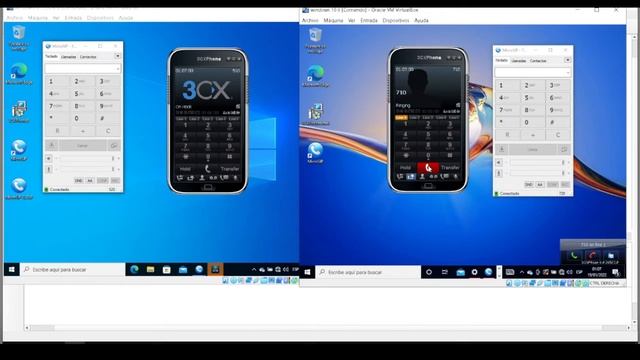This screenshot has width=640, height=360.
Task: Open Máquina menu in right VirtualBox window
Action: click(x=333, y=20)
